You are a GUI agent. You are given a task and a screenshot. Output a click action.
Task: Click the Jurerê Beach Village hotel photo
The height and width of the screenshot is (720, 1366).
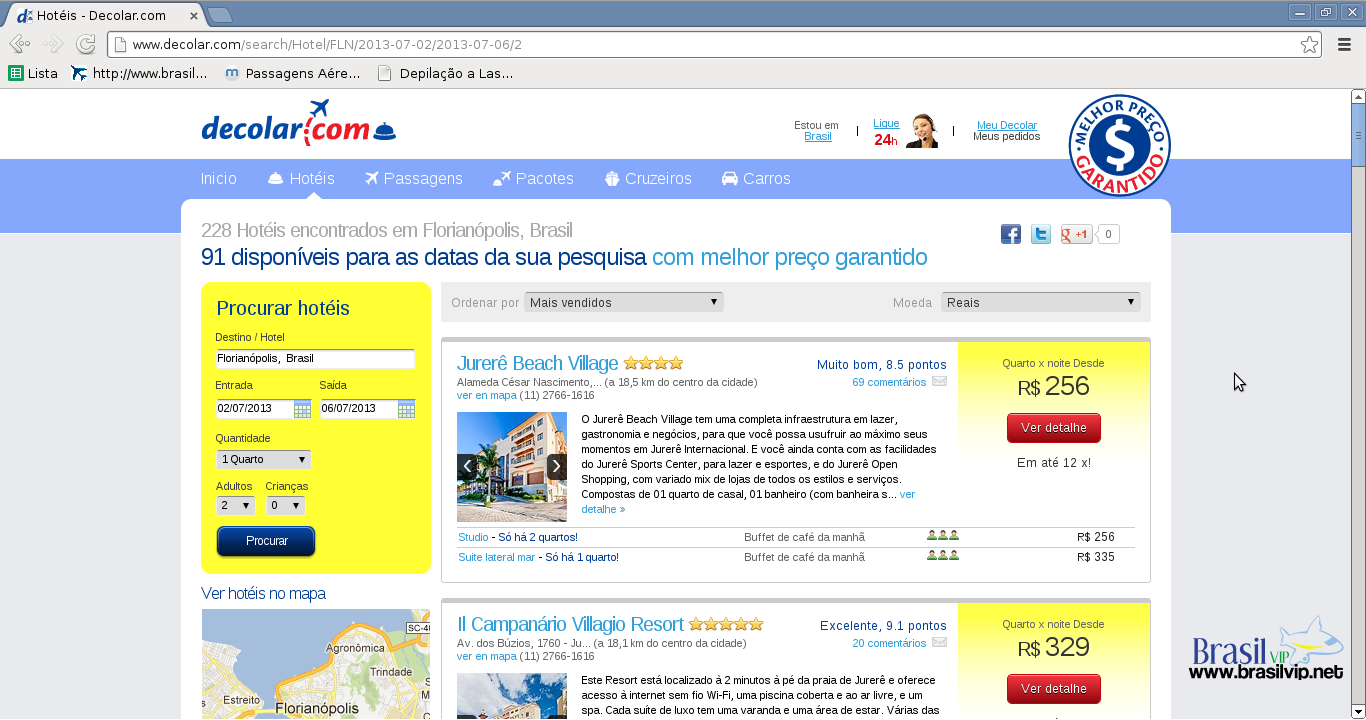(x=512, y=467)
